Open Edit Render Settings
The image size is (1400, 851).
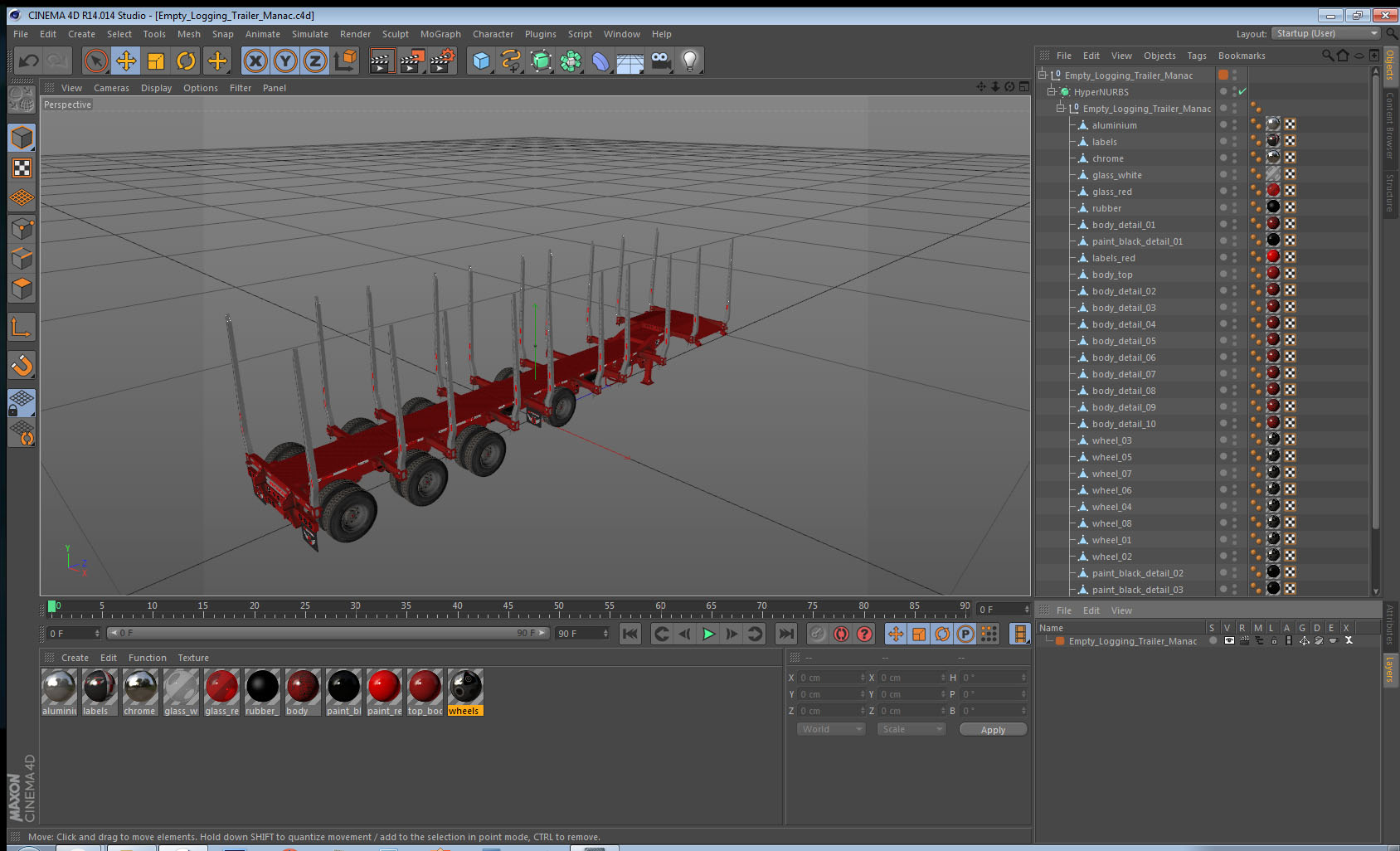tap(442, 61)
